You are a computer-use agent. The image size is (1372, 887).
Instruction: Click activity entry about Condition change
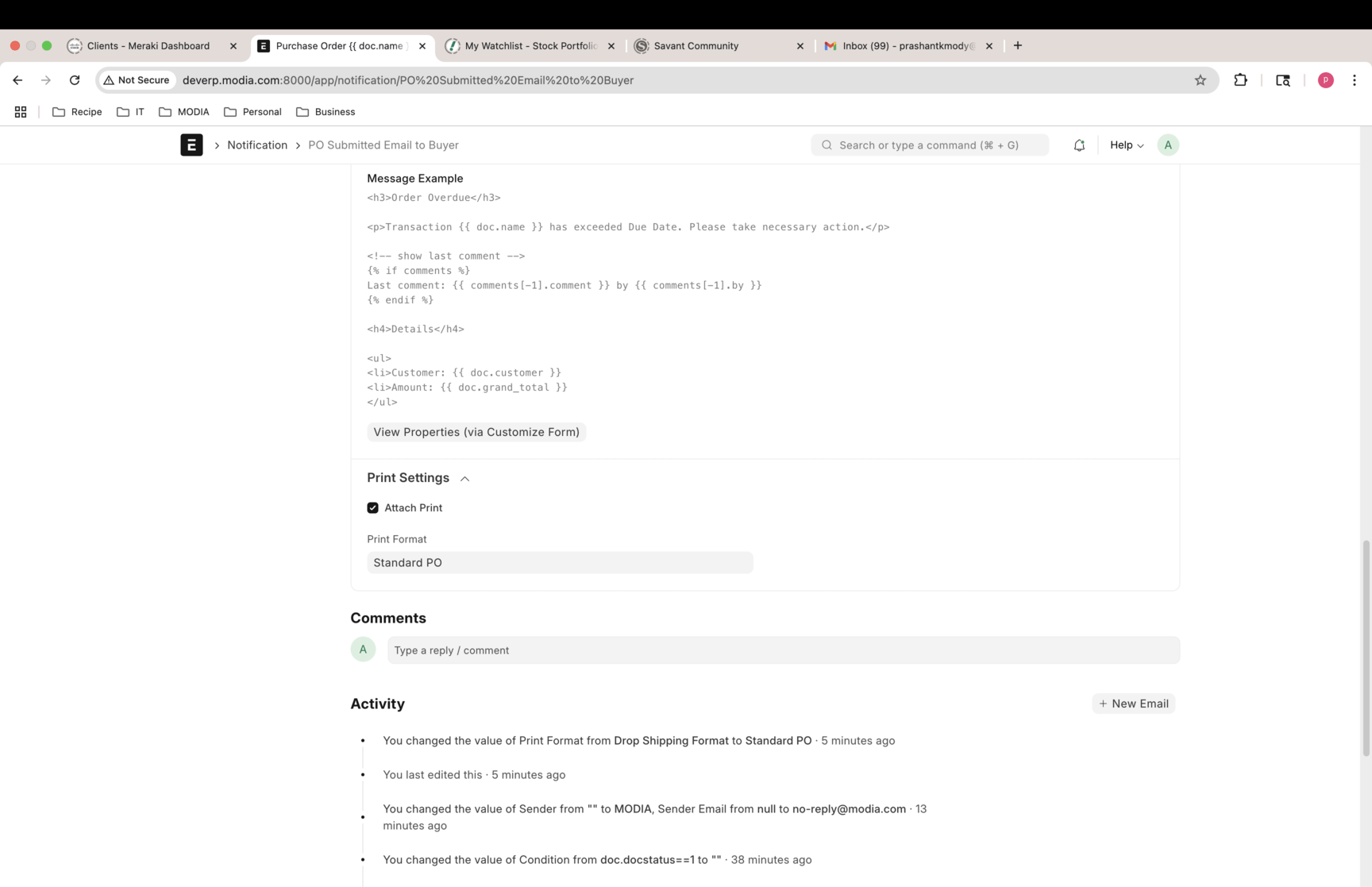pyautogui.click(x=597, y=860)
